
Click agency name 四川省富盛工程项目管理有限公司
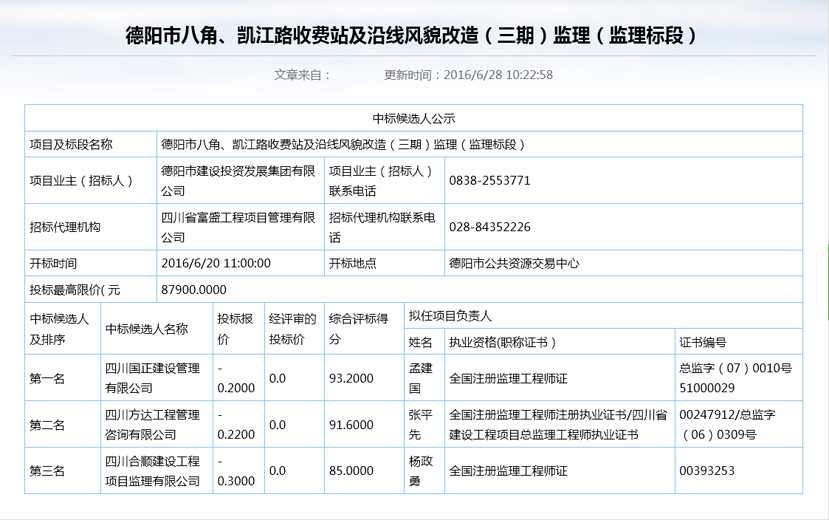point(238,227)
